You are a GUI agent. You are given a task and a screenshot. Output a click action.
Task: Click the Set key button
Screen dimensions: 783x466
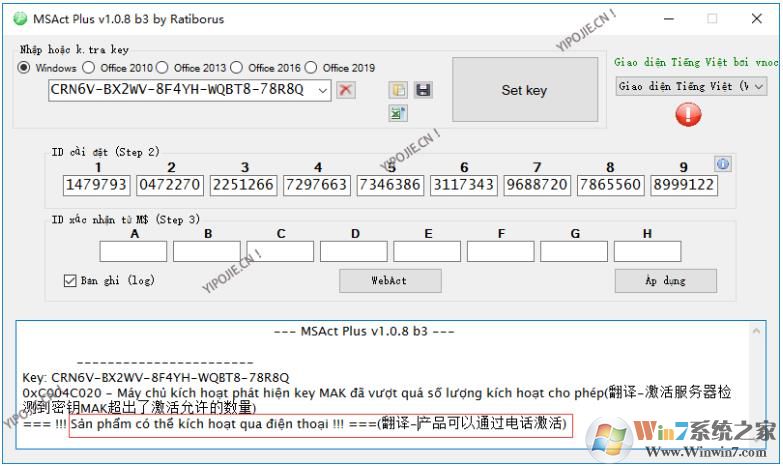click(525, 90)
